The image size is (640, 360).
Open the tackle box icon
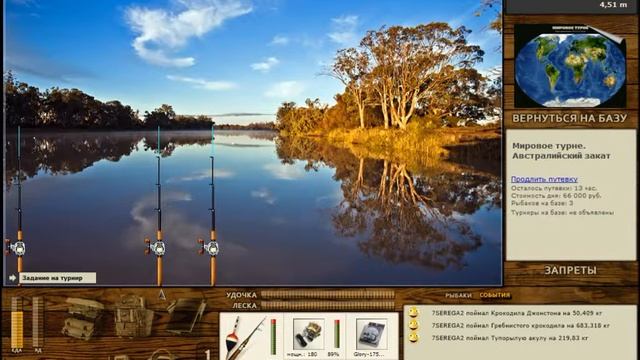tap(82, 318)
